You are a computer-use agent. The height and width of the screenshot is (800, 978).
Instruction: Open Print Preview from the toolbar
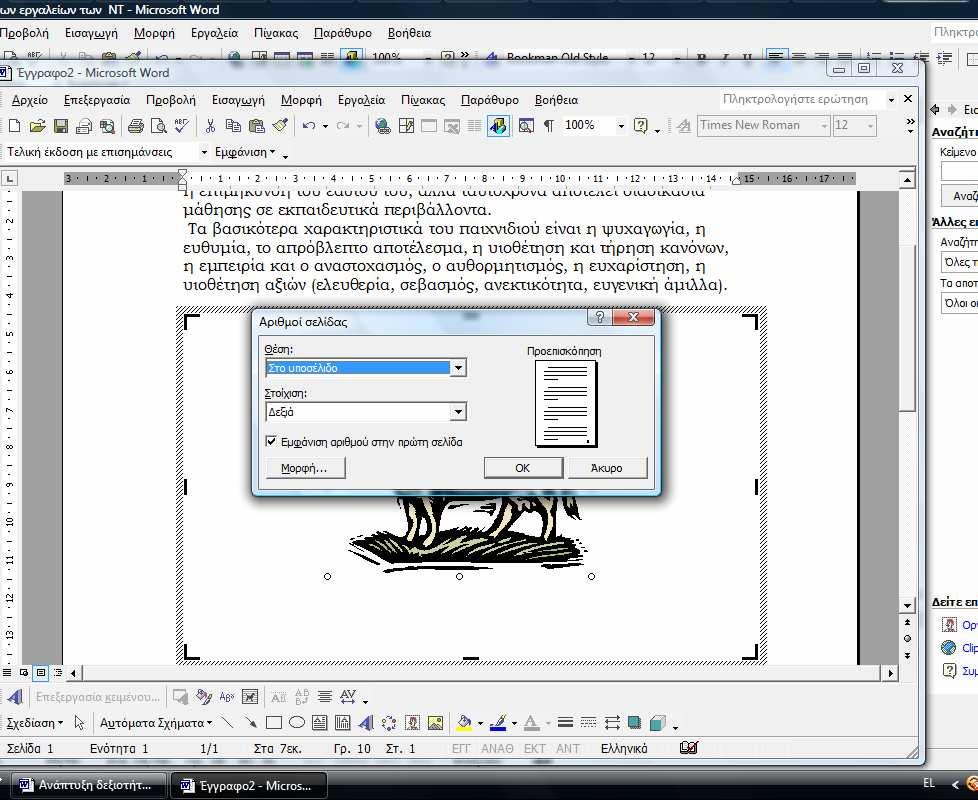pyautogui.click(x=158, y=126)
